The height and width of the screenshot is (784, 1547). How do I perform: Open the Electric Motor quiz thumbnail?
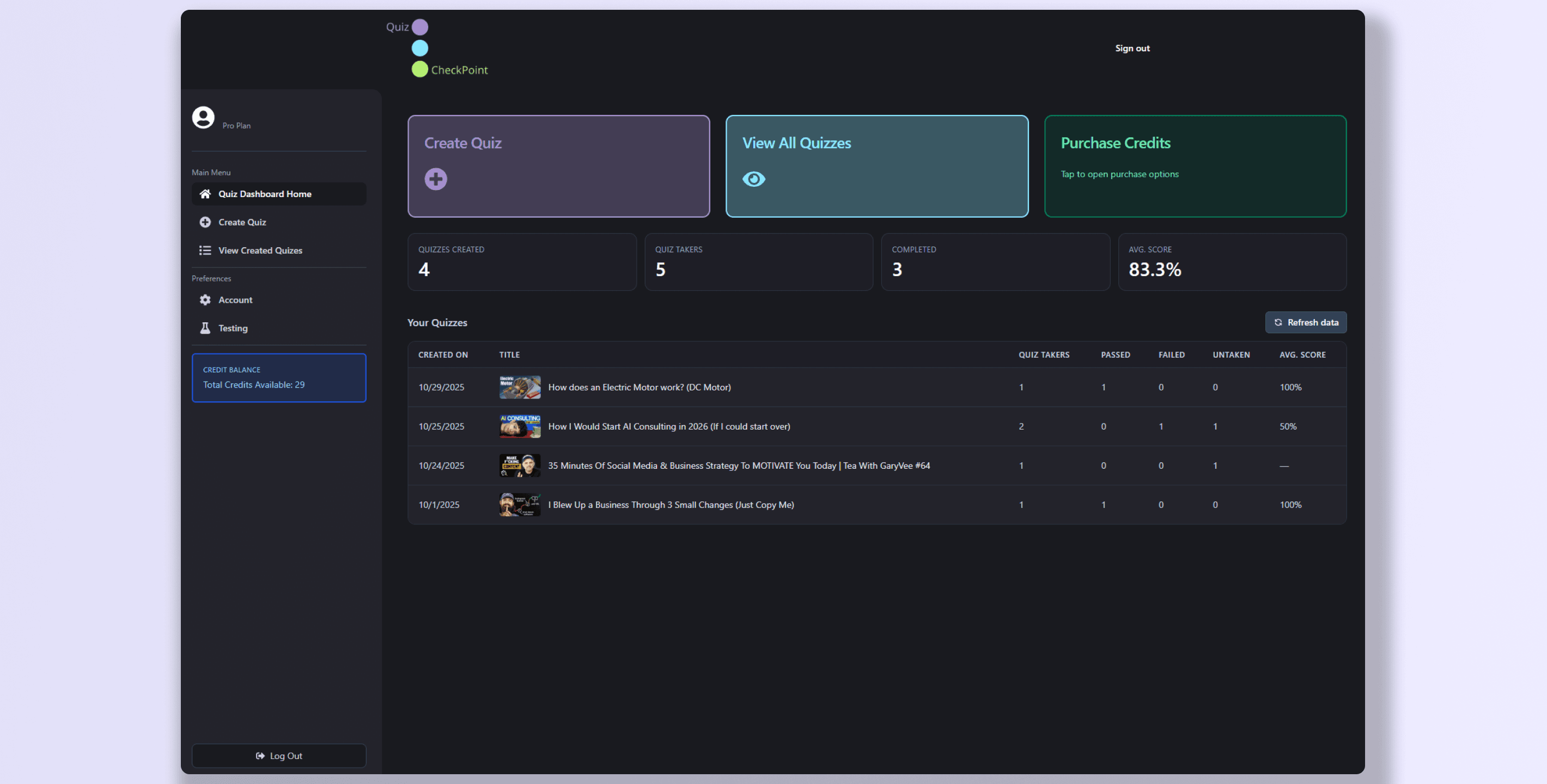(x=519, y=387)
